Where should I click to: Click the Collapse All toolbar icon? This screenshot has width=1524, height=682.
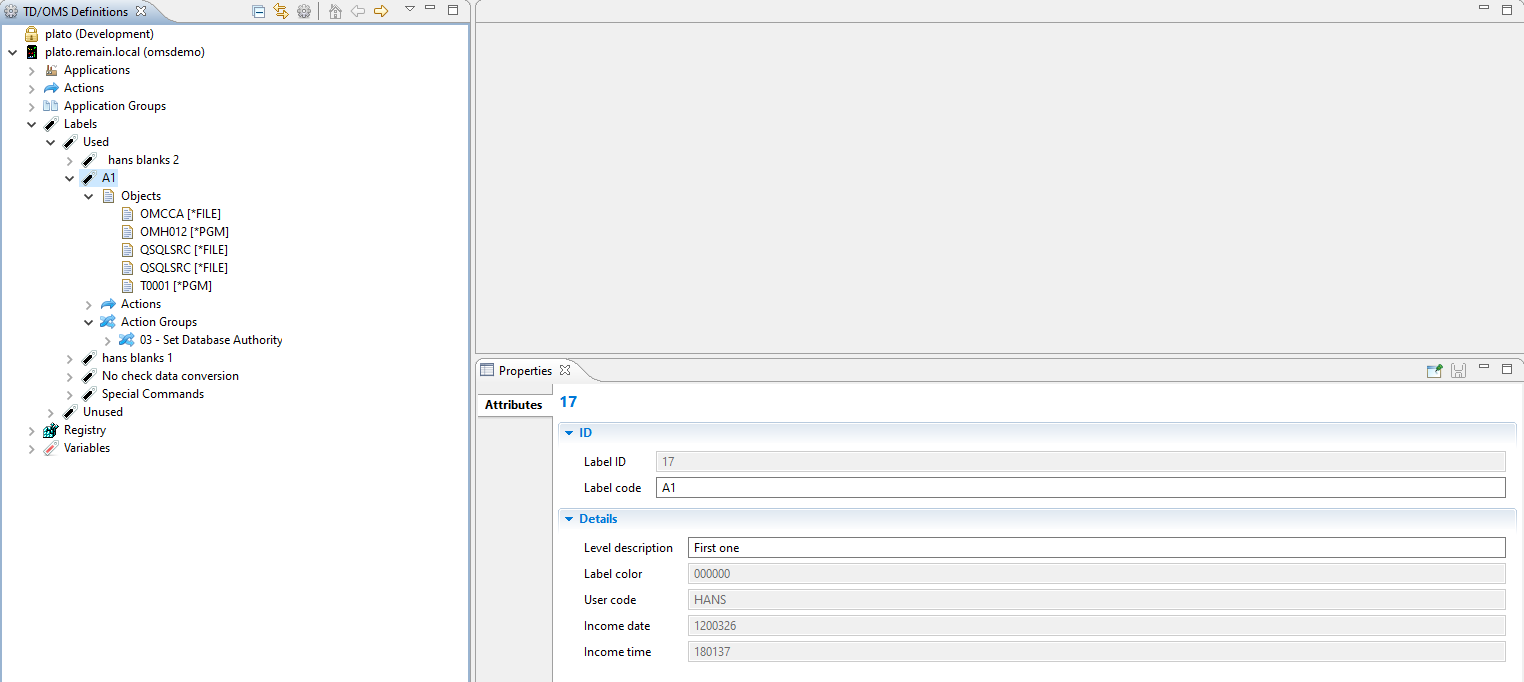(259, 11)
